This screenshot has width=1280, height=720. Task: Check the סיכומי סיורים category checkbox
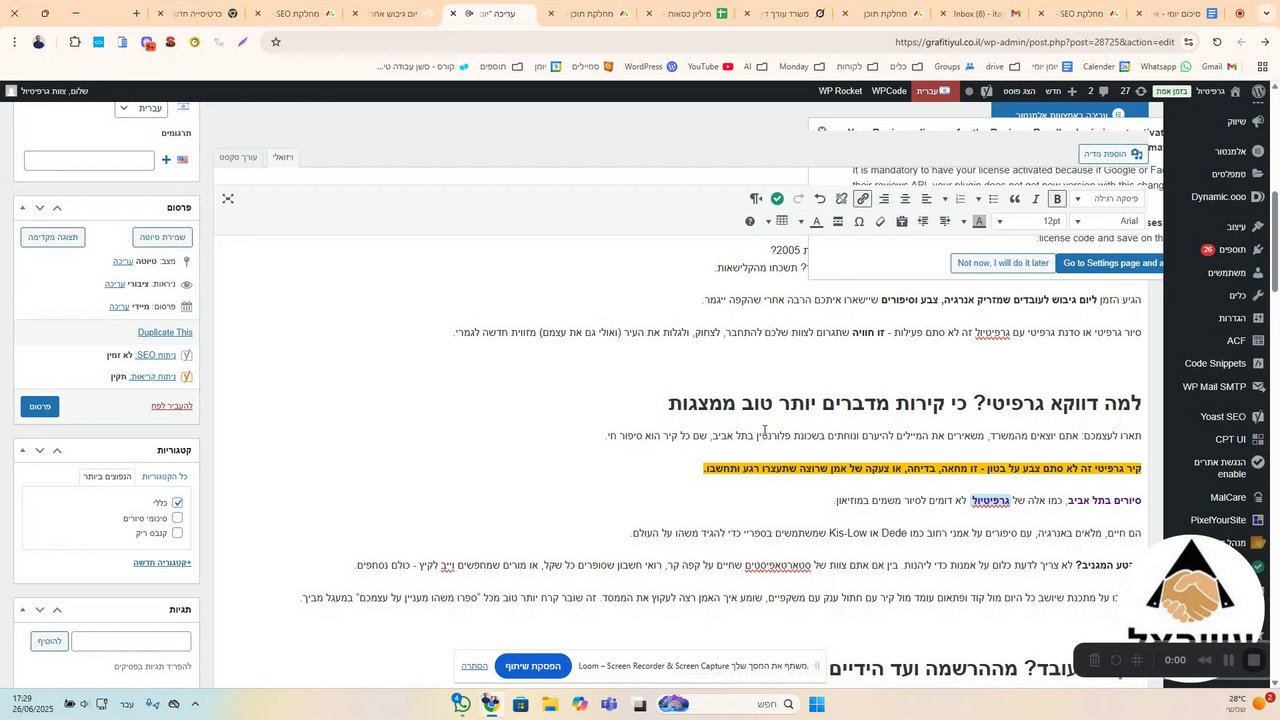(177, 518)
